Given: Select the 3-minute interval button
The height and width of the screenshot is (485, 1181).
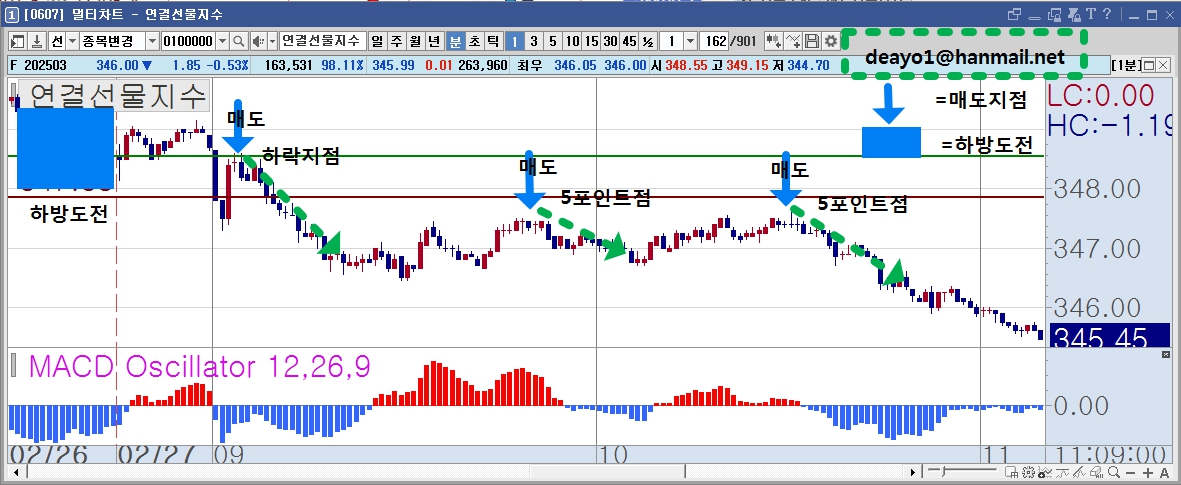Looking at the screenshot, I should click(x=533, y=41).
